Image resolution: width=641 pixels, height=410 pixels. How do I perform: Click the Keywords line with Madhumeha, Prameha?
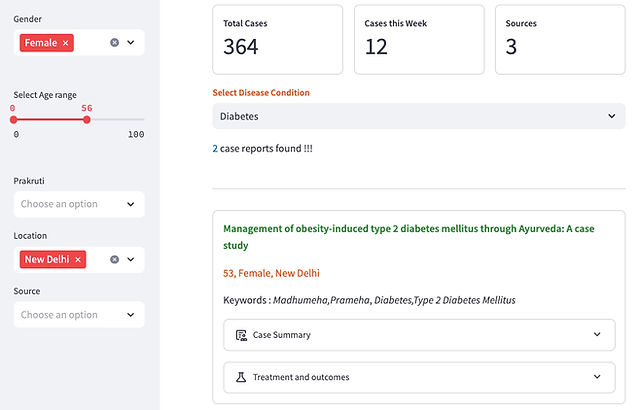[x=369, y=300]
